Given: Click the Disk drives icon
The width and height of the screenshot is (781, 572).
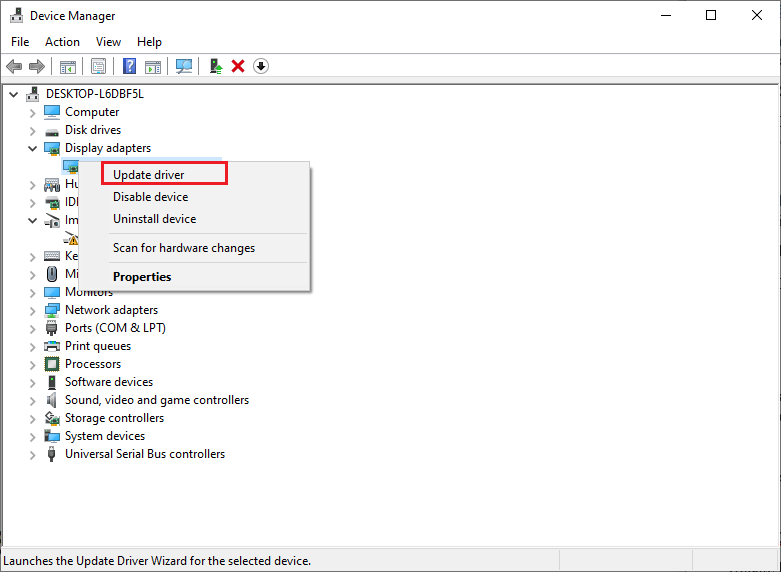Looking at the screenshot, I should [52, 131].
